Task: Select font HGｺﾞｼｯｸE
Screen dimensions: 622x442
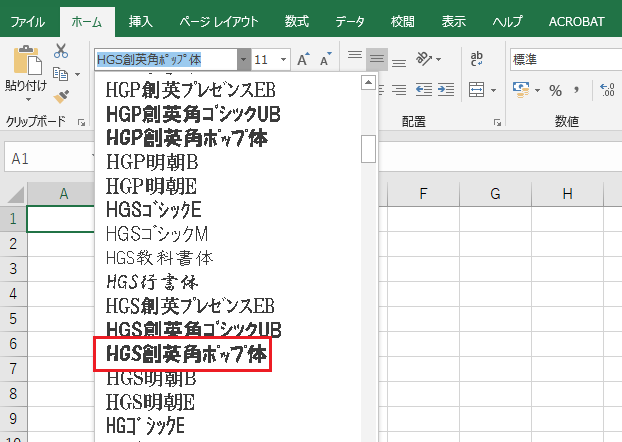Action: [146, 426]
